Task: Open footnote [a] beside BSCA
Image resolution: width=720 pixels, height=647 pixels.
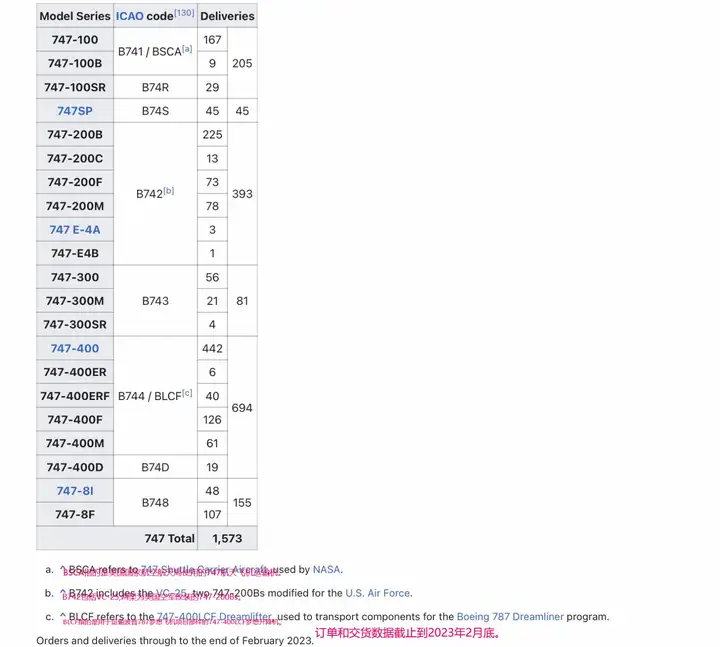Action: (x=187, y=48)
